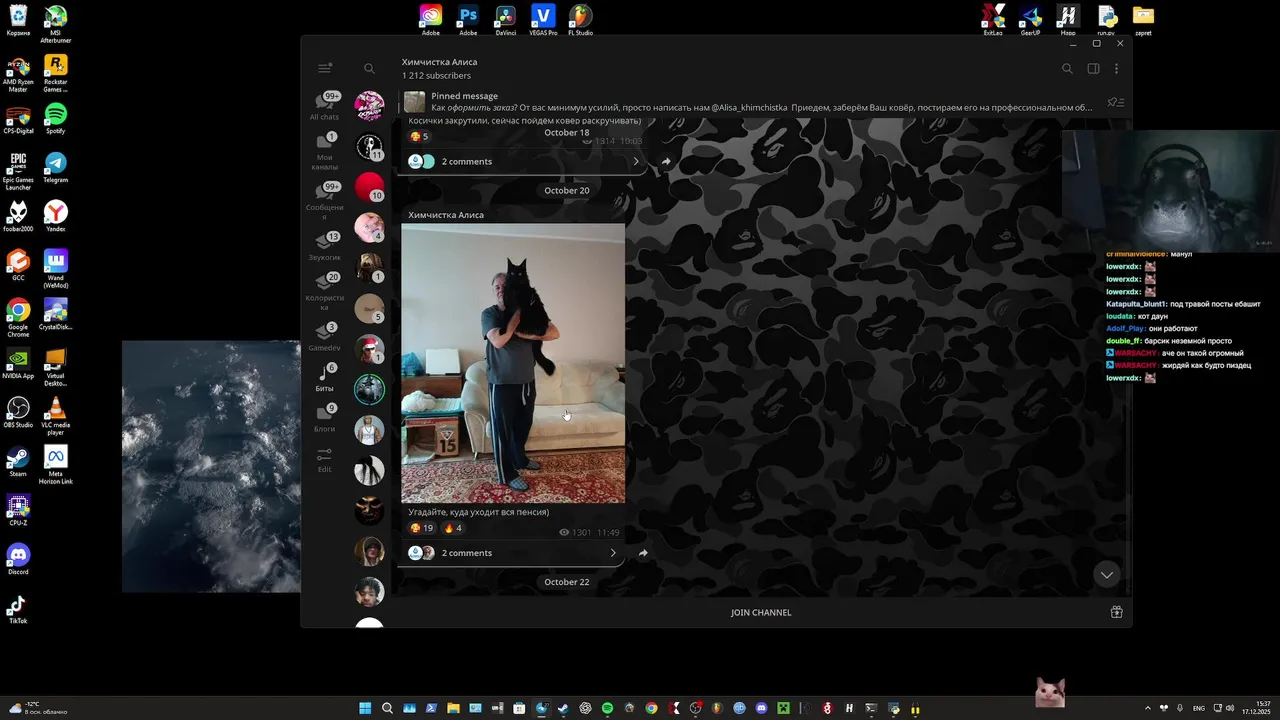Select the Биты folder

pos(324,377)
